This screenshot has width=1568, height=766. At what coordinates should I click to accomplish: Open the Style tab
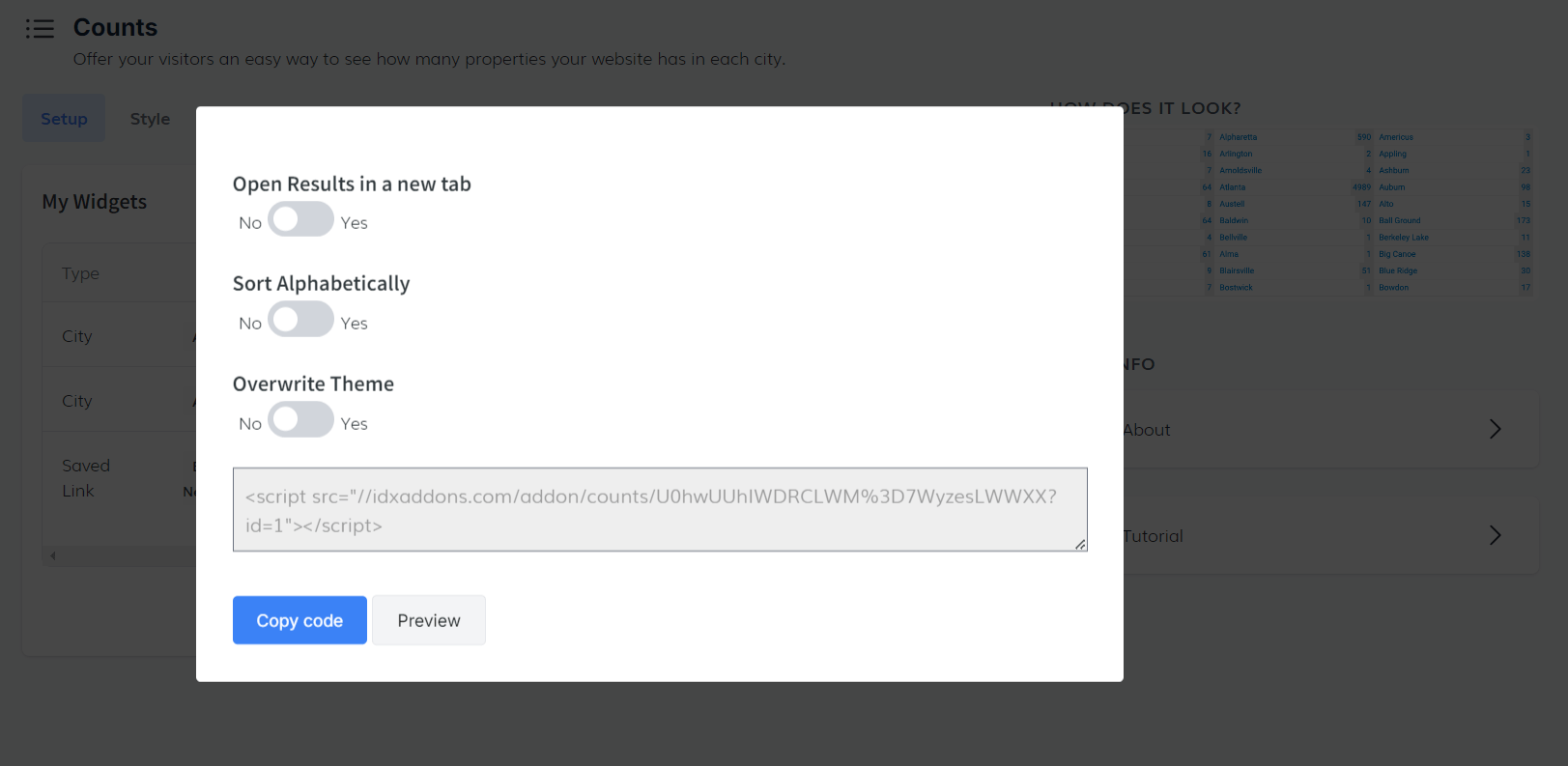coord(150,119)
